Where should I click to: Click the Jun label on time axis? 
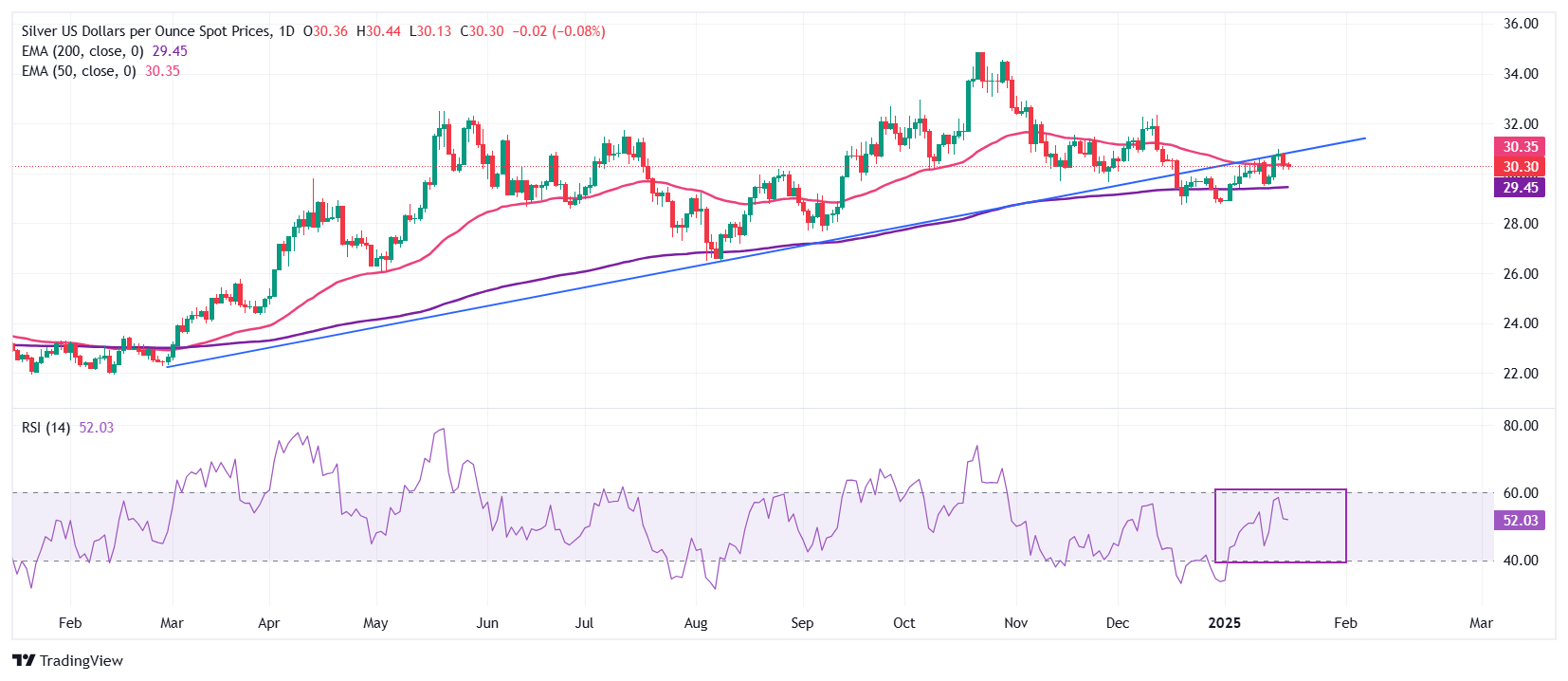pos(487,623)
